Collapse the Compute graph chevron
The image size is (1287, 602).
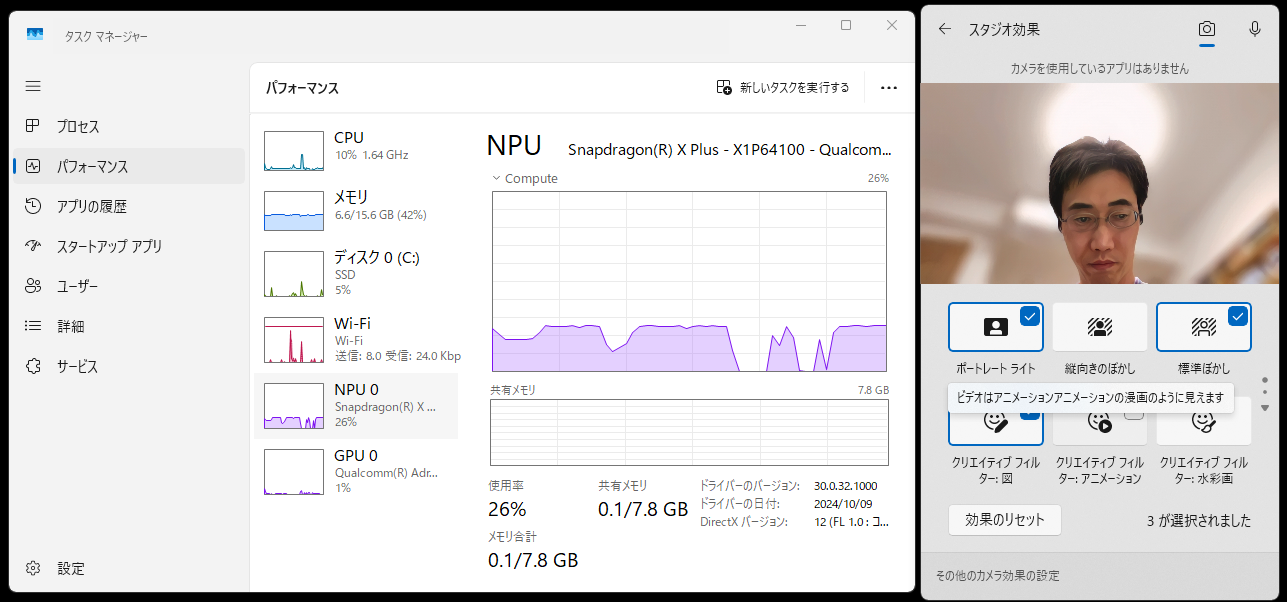(495, 178)
